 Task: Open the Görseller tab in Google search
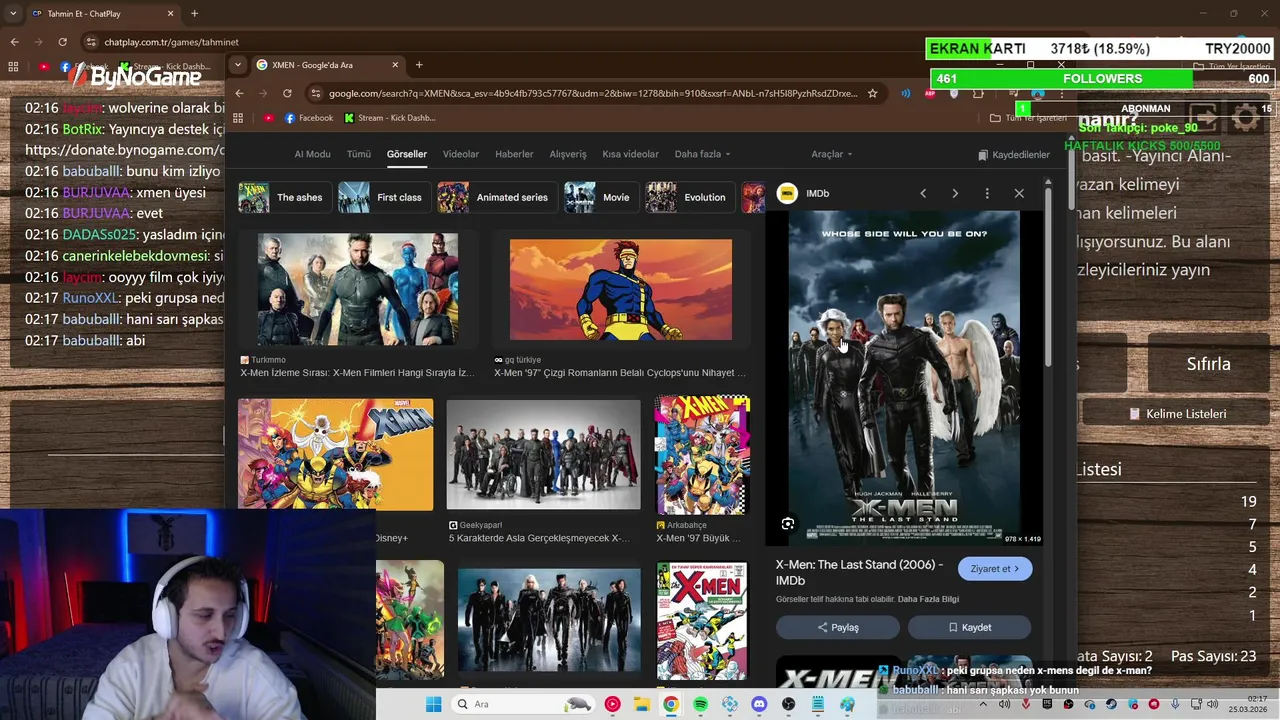[406, 154]
